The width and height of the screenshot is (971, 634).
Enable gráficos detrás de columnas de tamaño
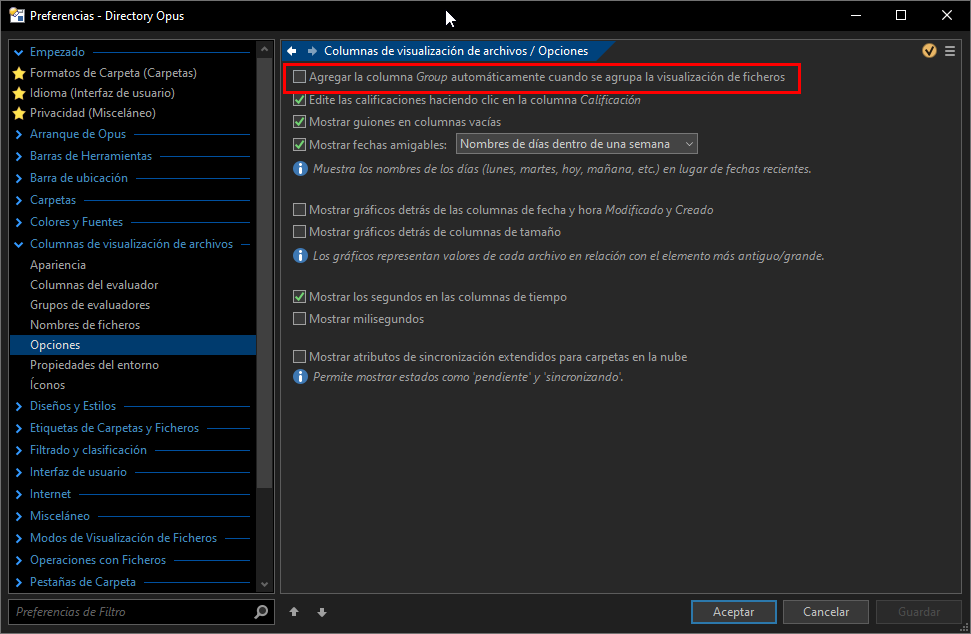pos(300,232)
